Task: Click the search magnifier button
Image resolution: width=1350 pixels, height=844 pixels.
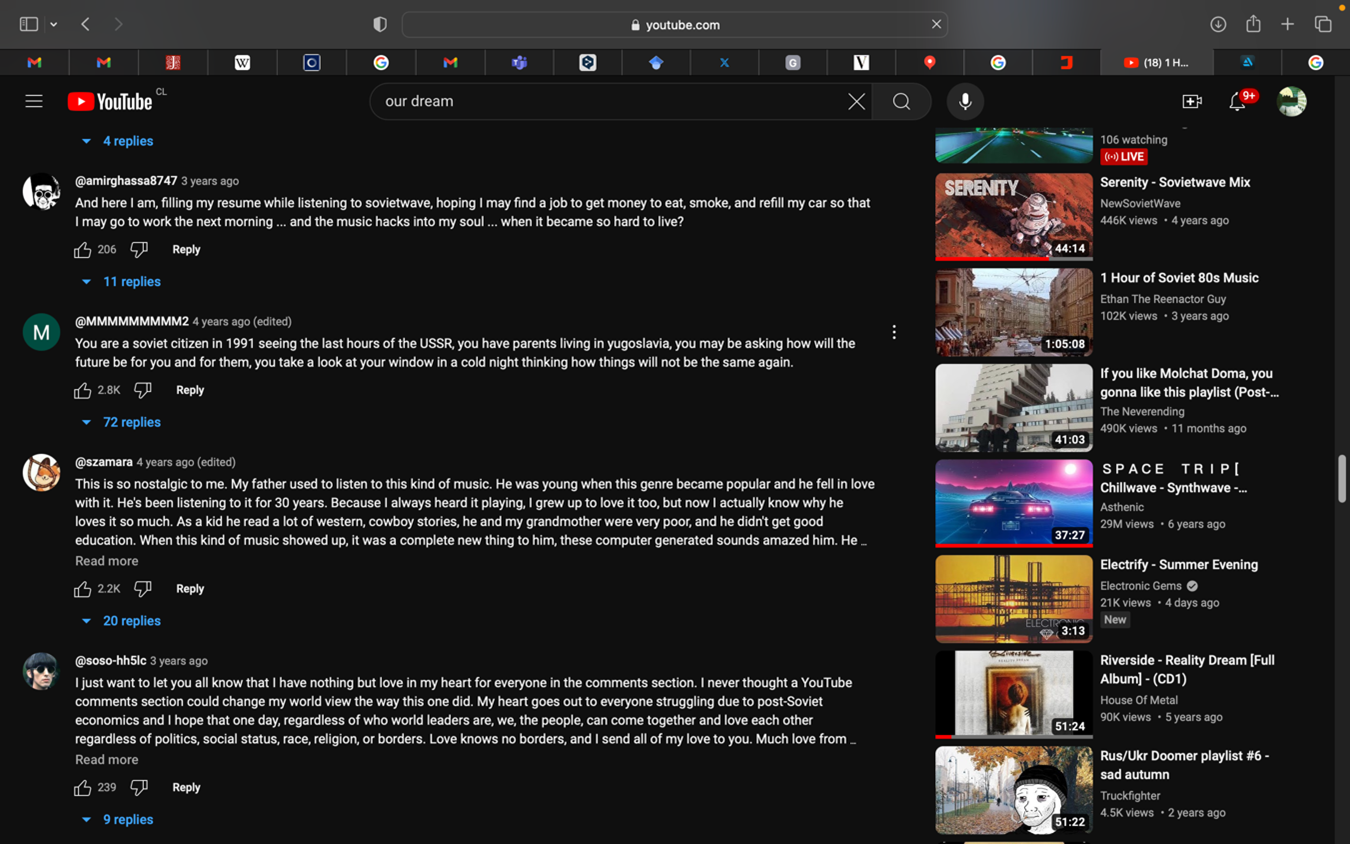Action: tap(901, 101)
